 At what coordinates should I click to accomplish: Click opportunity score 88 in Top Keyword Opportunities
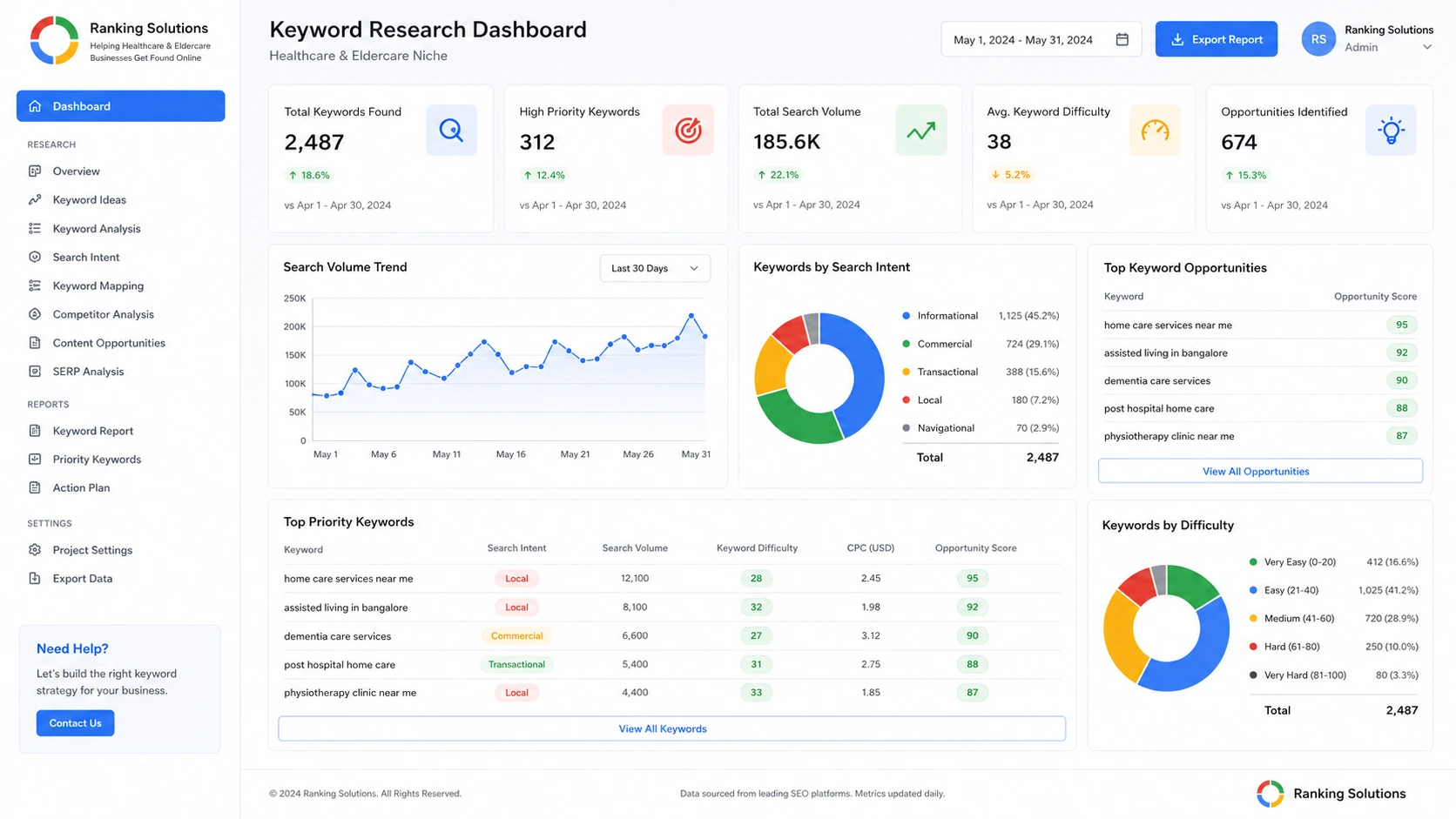(1401, 408)
